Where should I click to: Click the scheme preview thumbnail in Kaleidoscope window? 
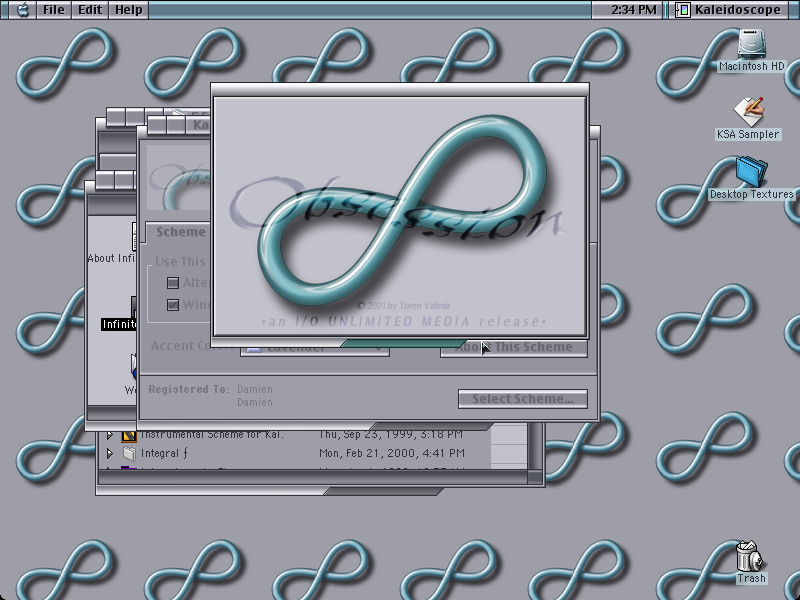pos(179,178)
